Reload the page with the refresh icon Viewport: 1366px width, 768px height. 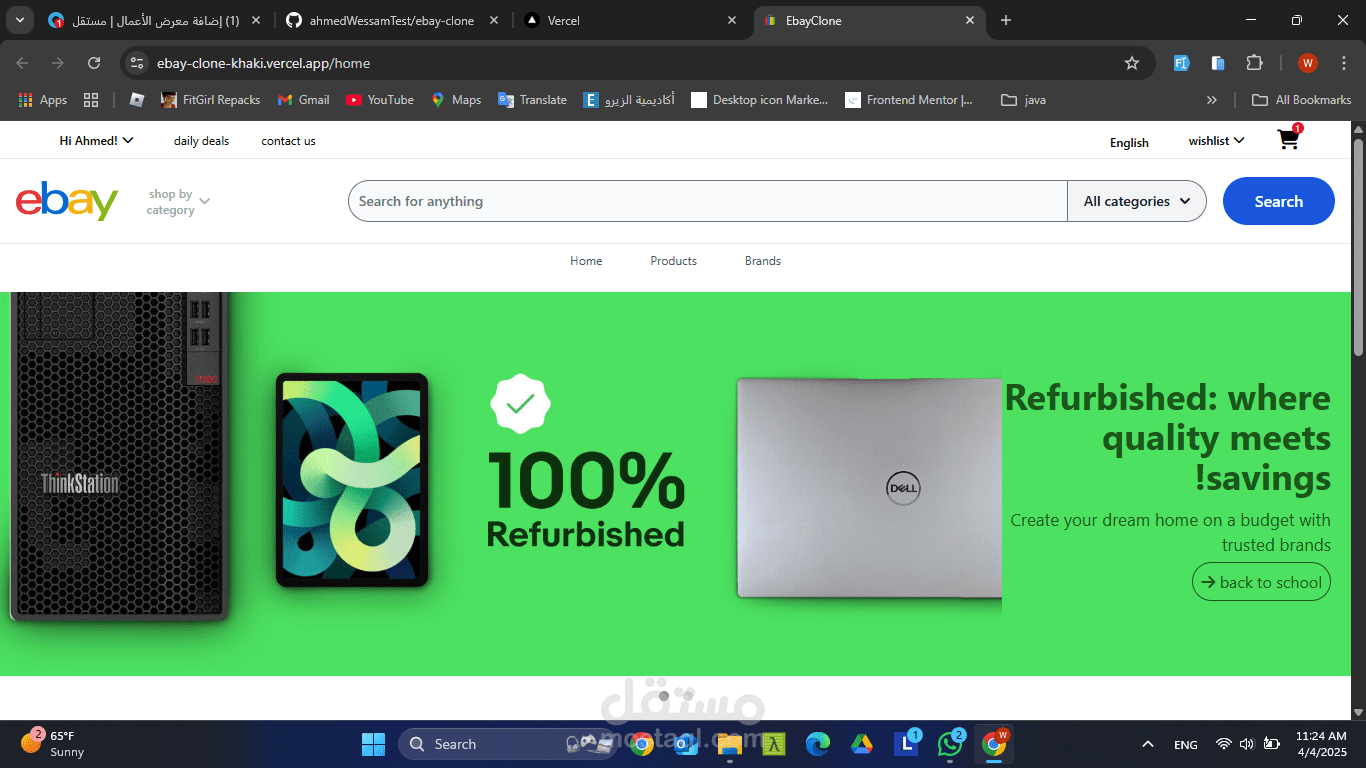pos(94,63)
